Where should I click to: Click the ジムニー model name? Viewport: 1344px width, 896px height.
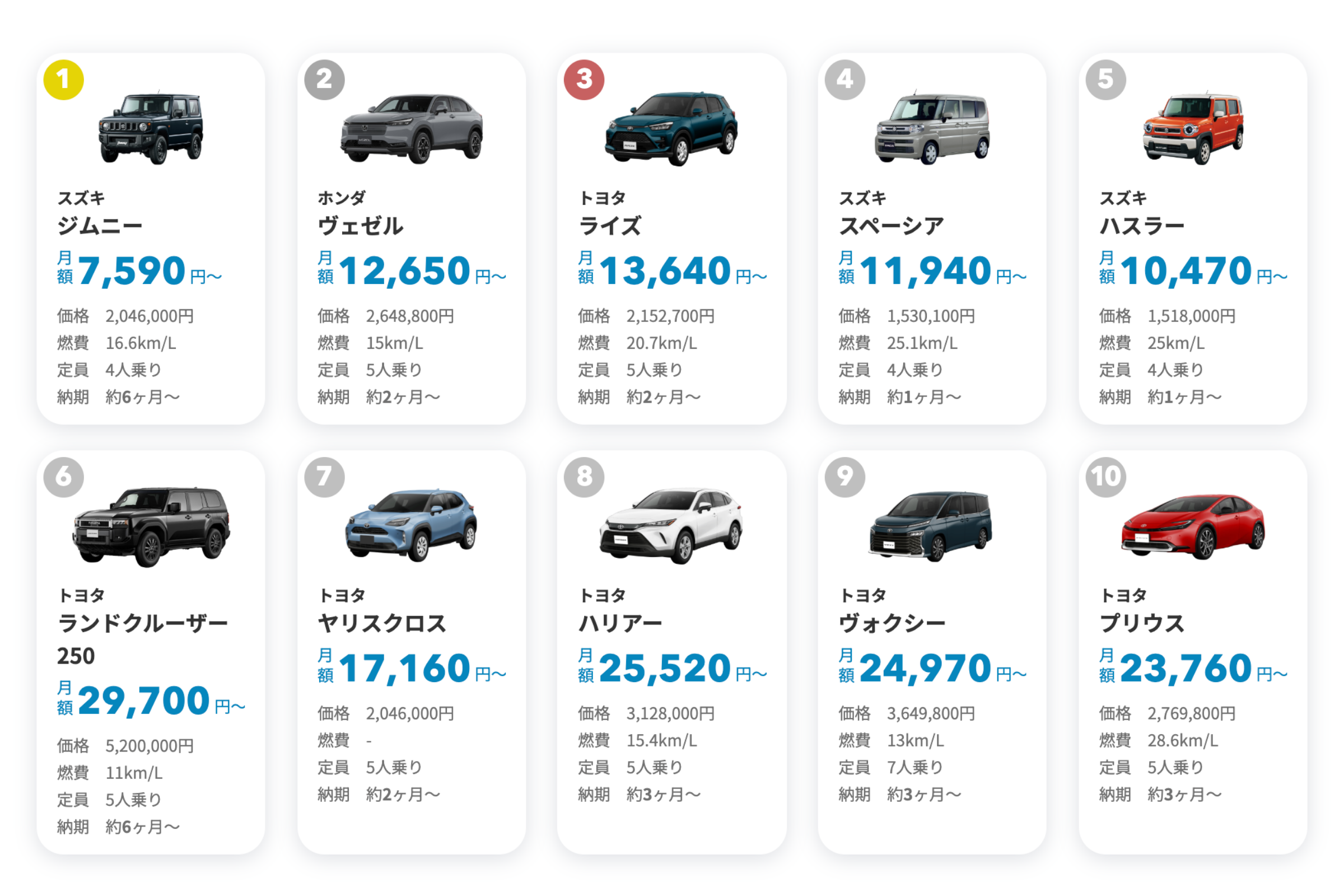point(100,226)
